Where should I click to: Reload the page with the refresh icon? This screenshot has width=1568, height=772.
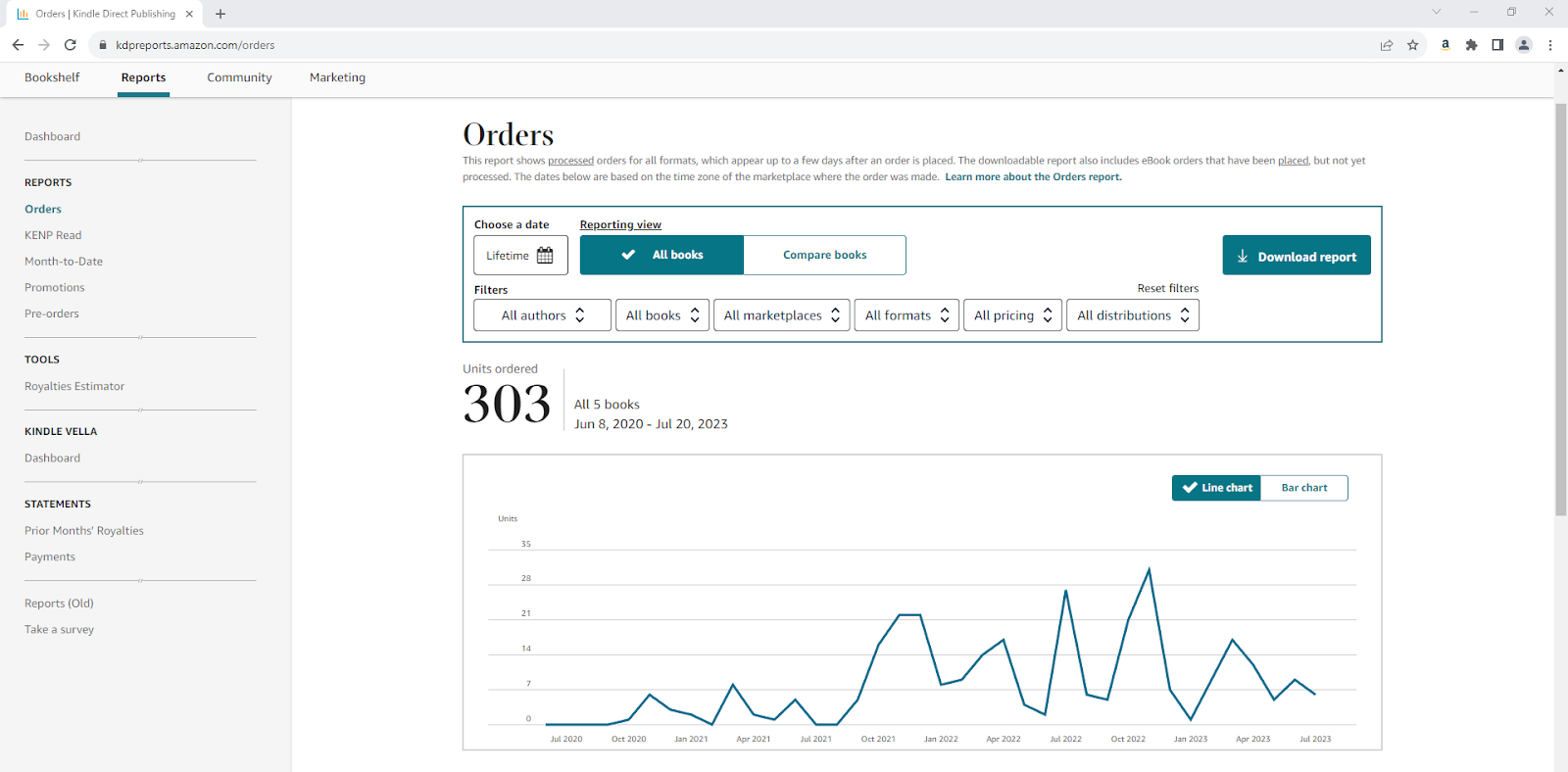tap(71, 45)
